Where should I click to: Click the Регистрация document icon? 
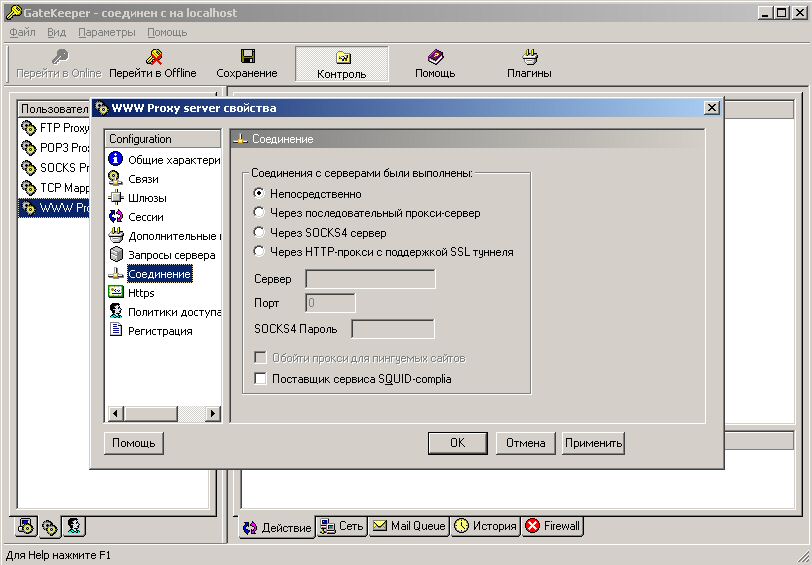coord(115,330)
